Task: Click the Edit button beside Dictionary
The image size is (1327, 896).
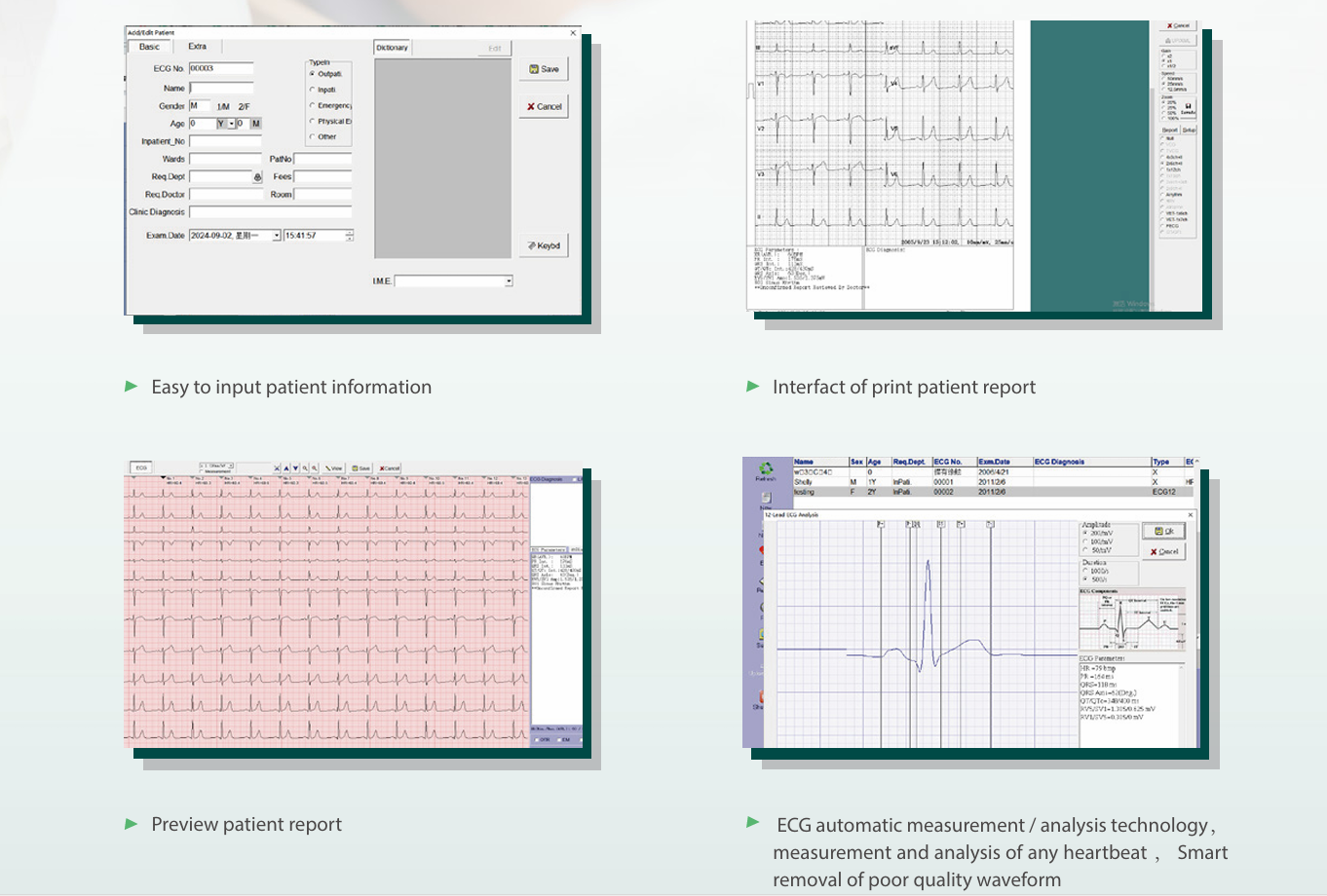Action: click(495, 47)
